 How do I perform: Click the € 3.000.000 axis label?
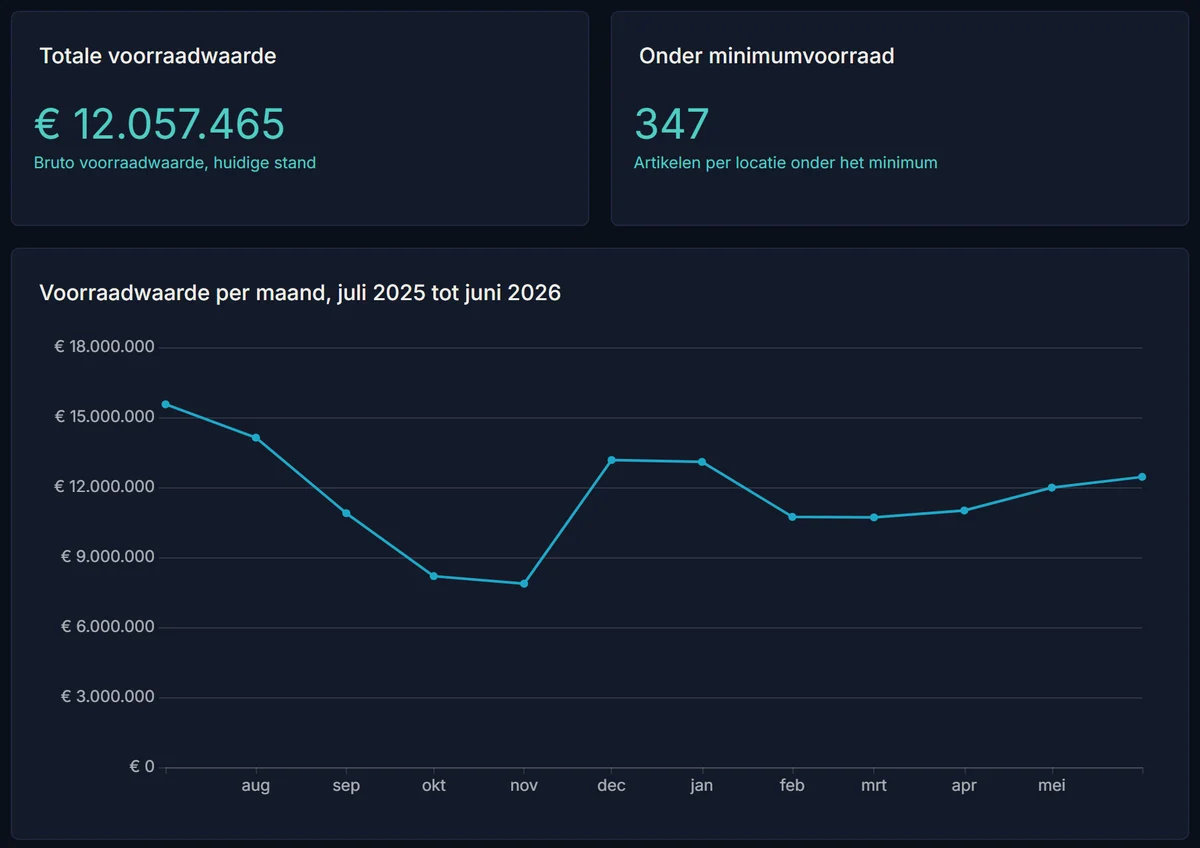pos(108,697)
